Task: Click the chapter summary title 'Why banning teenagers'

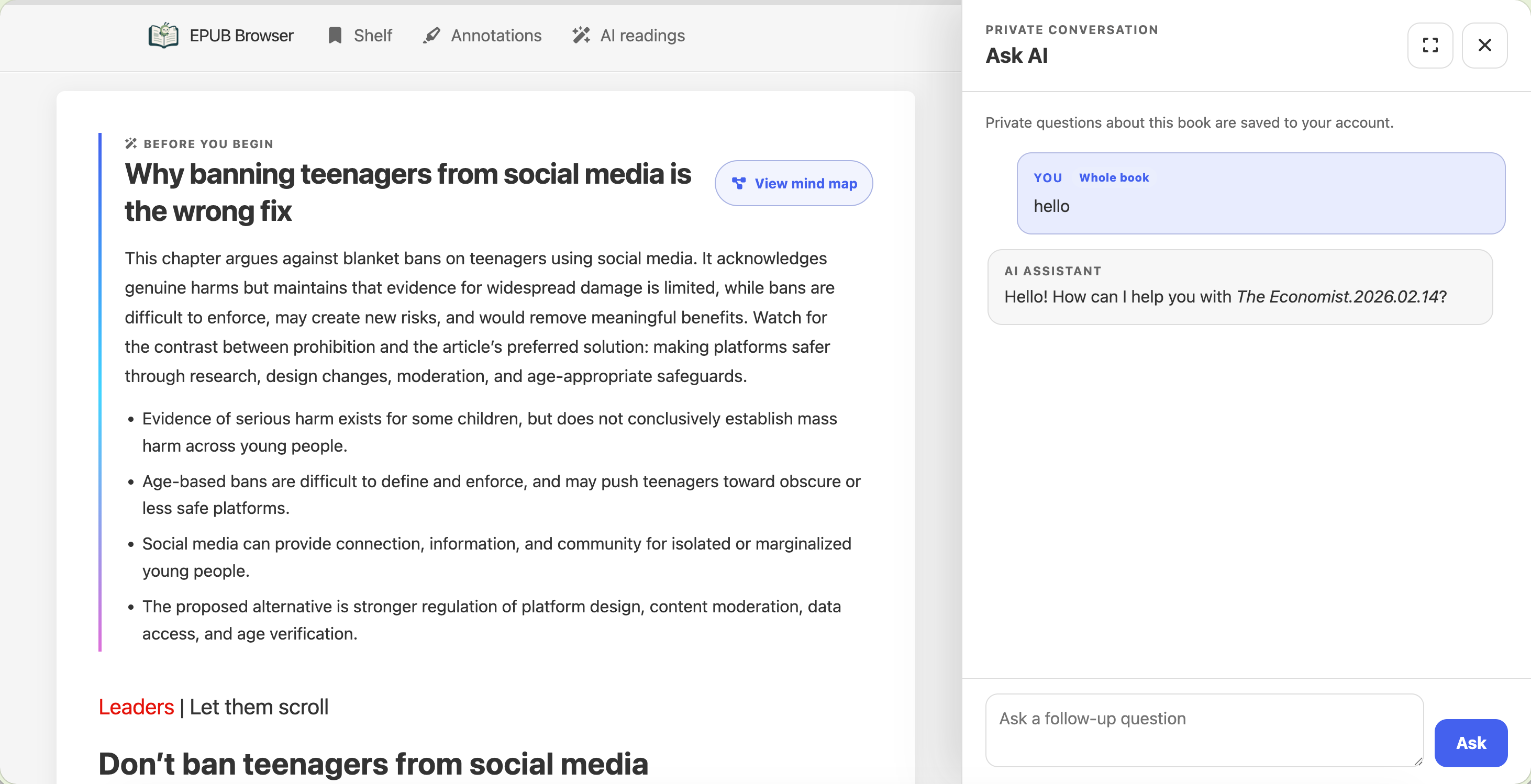Action: click(408, 193)
